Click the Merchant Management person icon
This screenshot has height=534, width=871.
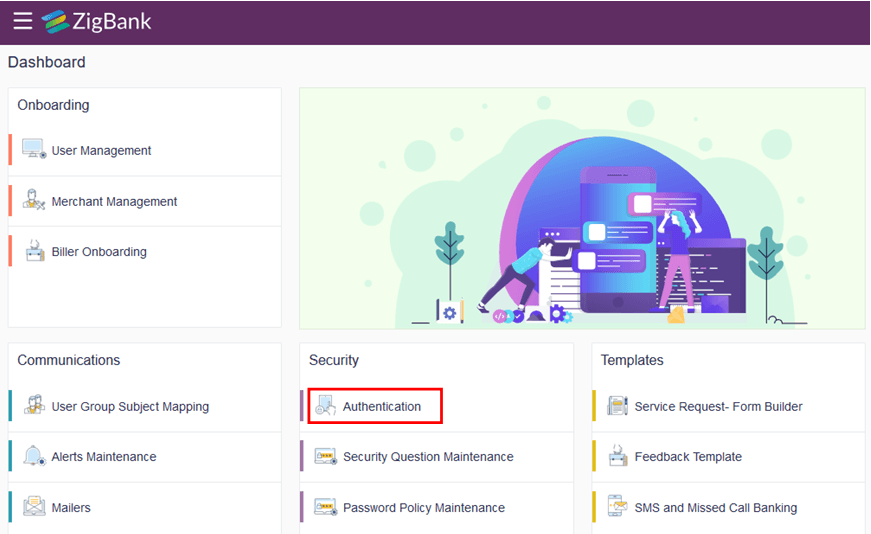[x=34, y=199]
